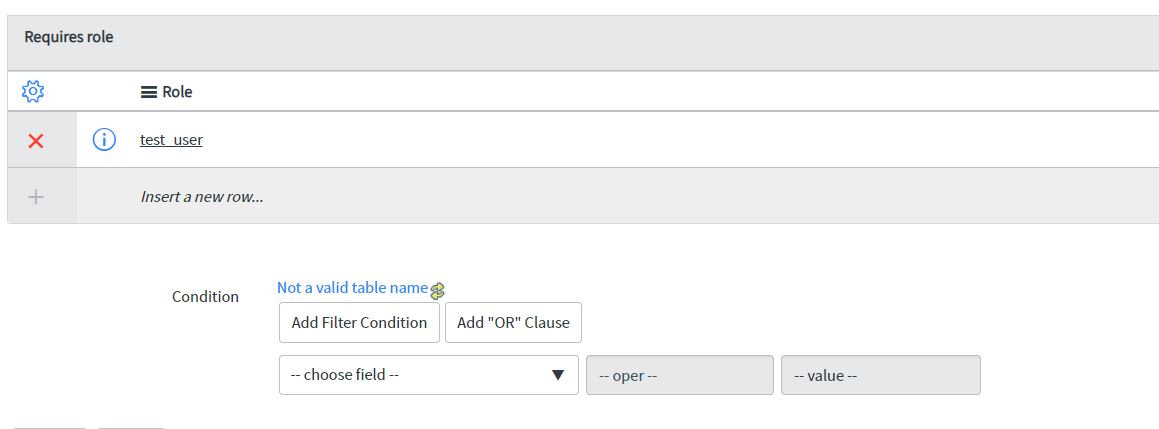Image resolution: width=1159 pixels, height=429 pixels.
Task: Click the Add Filter Condition button
Action: click(359, 322)
